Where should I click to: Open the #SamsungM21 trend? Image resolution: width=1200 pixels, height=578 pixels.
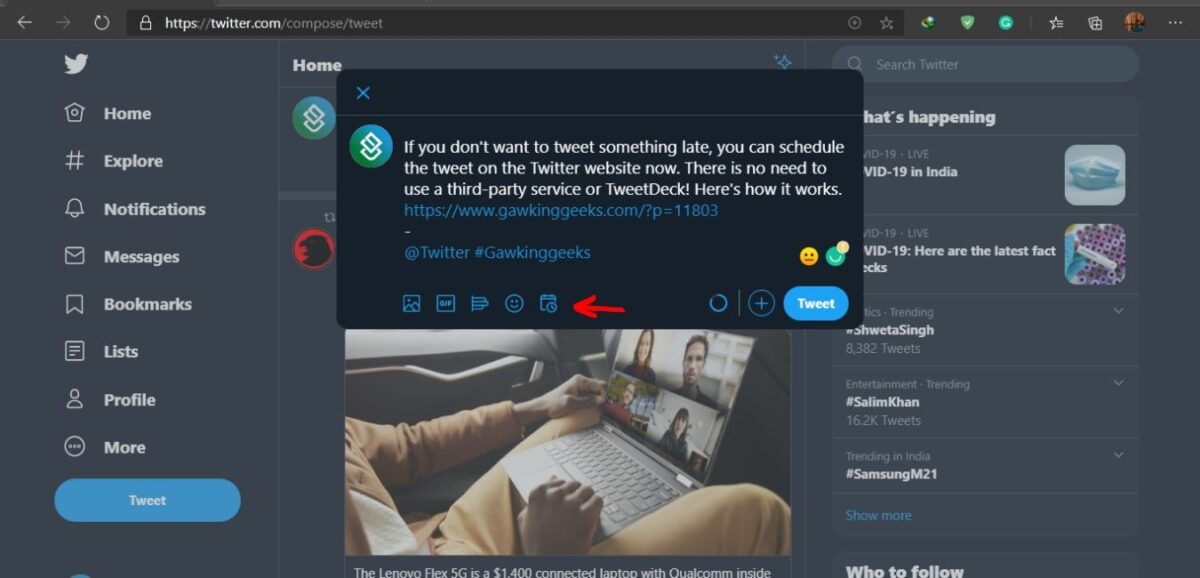[x=892, y=474]
